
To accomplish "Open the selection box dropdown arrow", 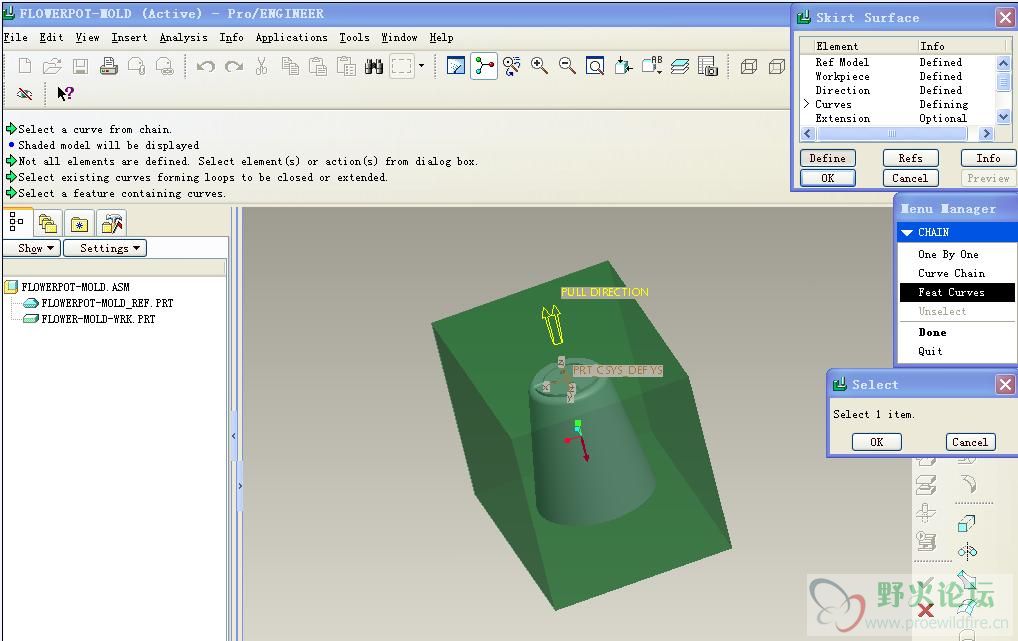I will pos(421,66).
